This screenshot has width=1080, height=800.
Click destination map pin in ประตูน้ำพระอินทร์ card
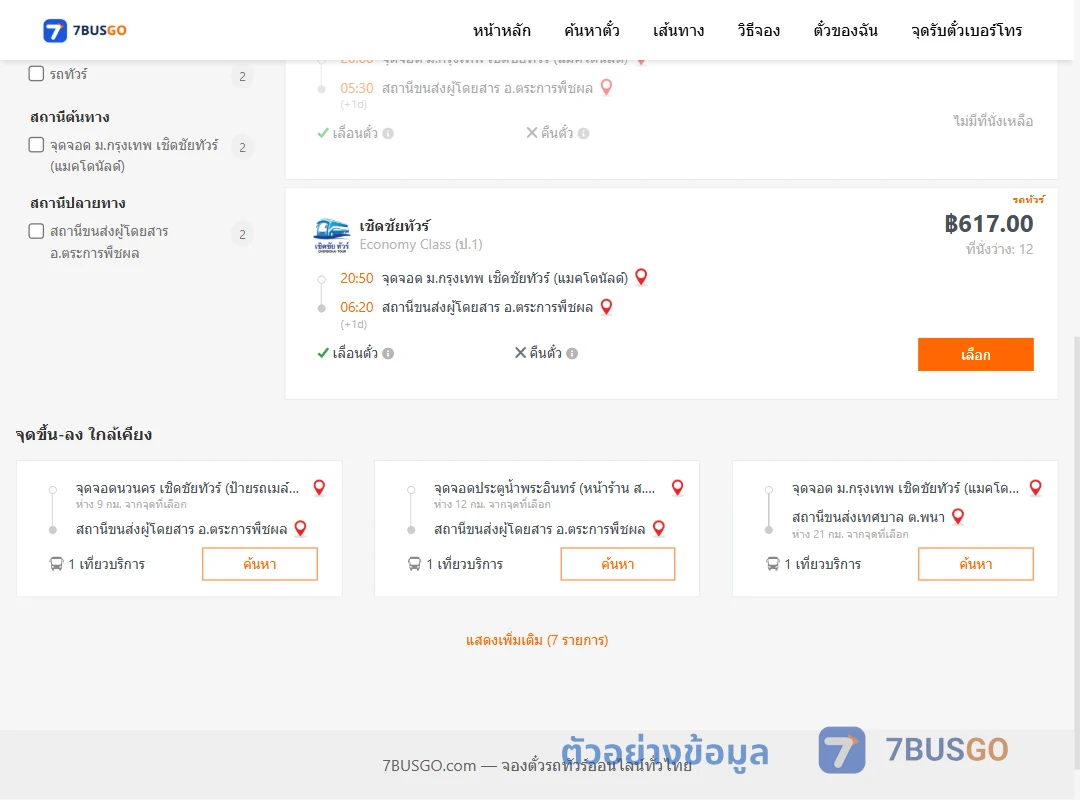point(659,529)
